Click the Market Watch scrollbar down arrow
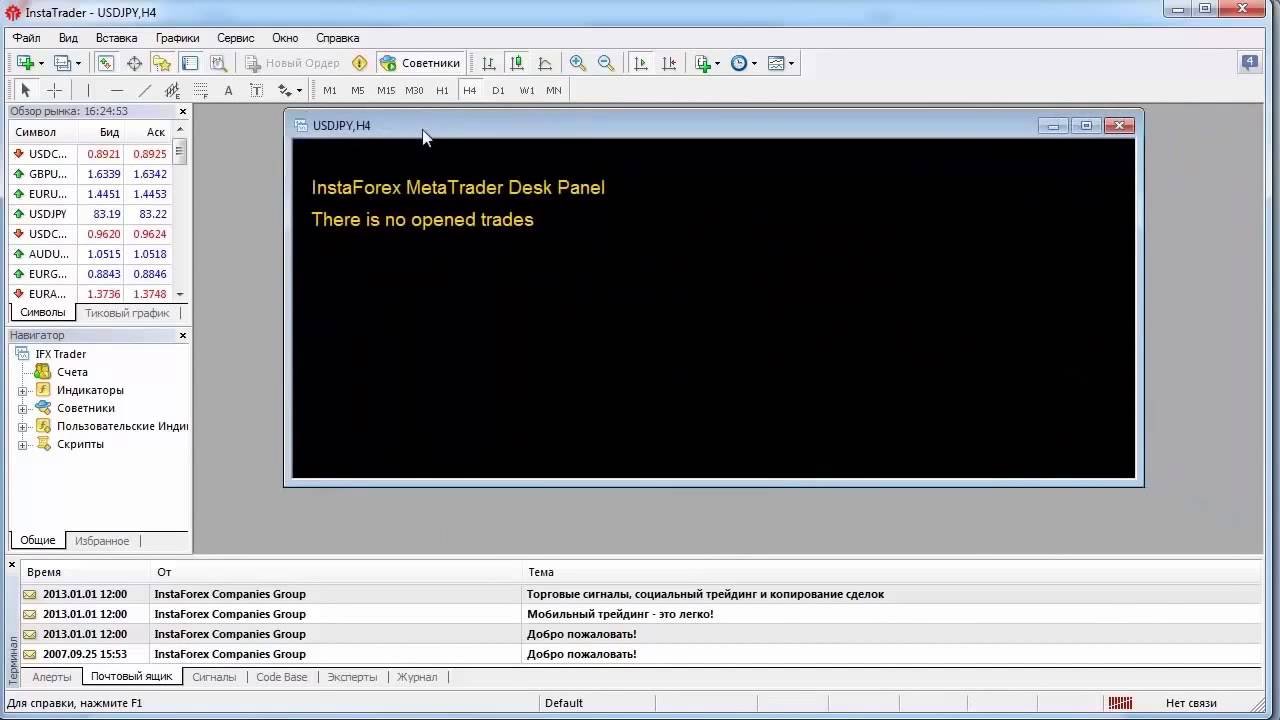The image size is (1280, 720). click(180, 294)
